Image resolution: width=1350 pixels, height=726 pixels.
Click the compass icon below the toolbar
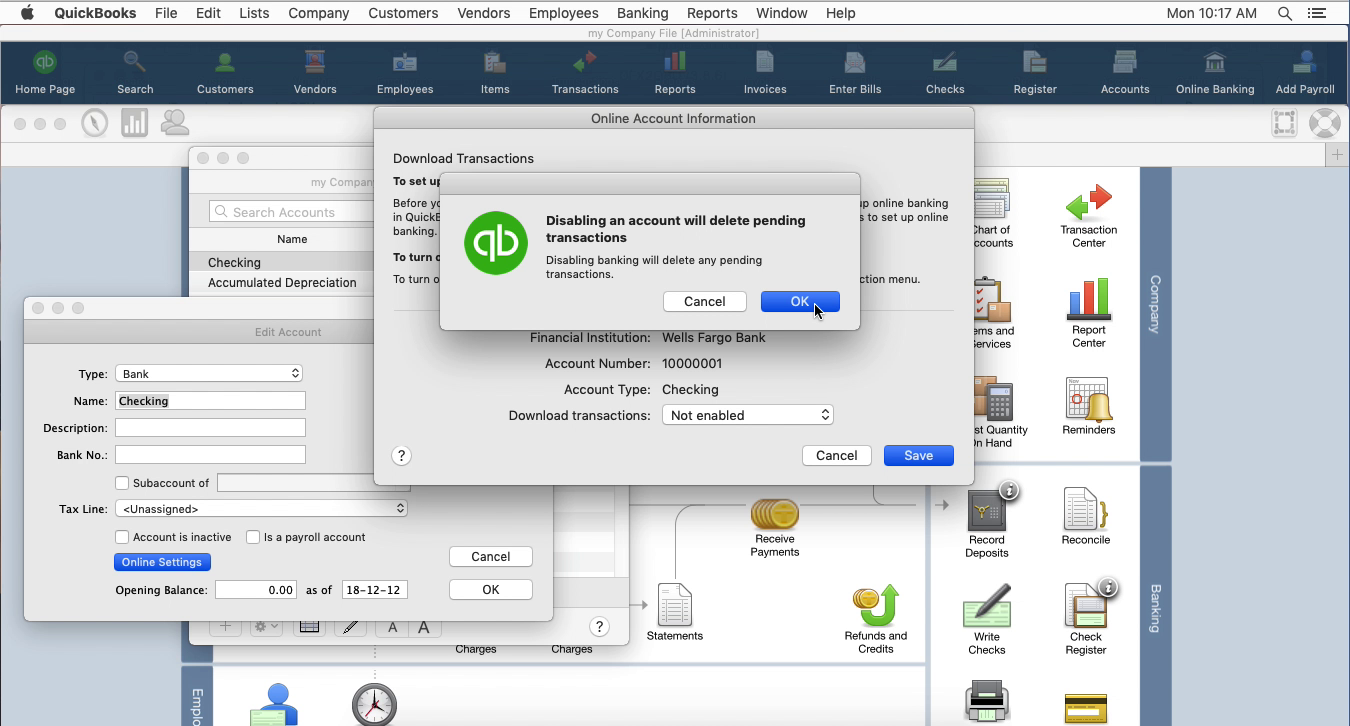coord(95,123)
